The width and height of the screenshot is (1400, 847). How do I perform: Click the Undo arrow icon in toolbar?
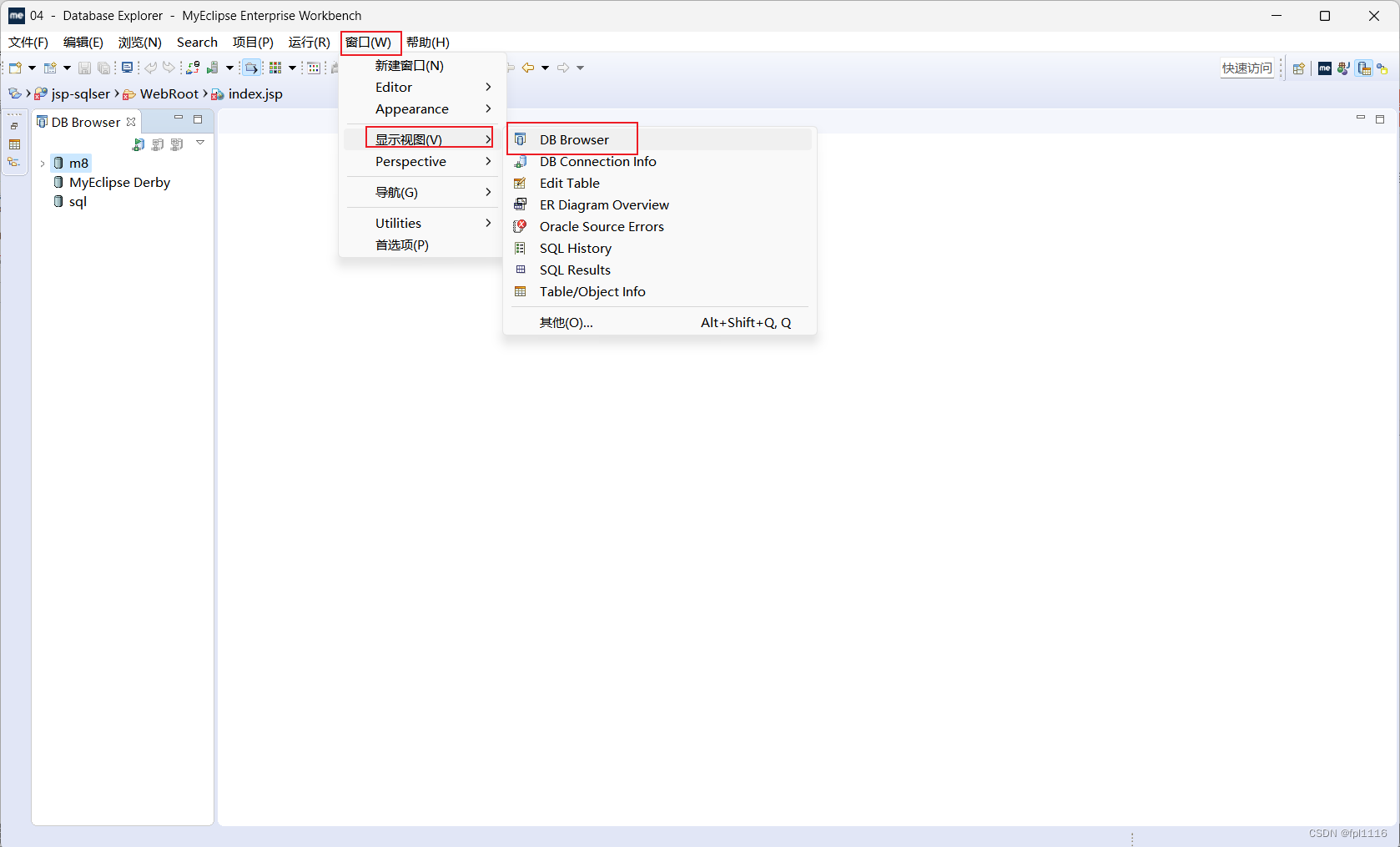(x=150, y=68)
